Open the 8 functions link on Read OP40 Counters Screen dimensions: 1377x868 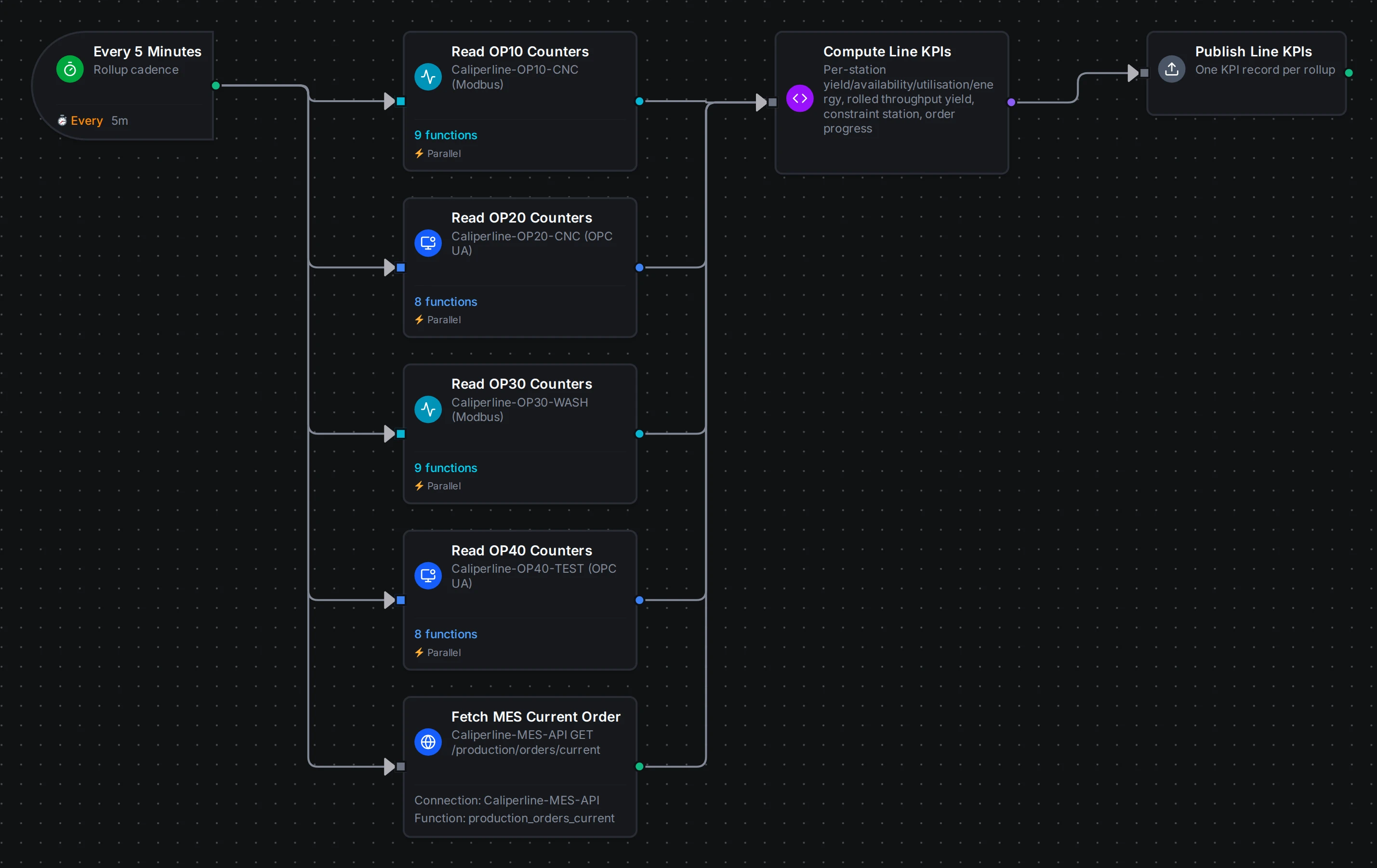[446, 634]
